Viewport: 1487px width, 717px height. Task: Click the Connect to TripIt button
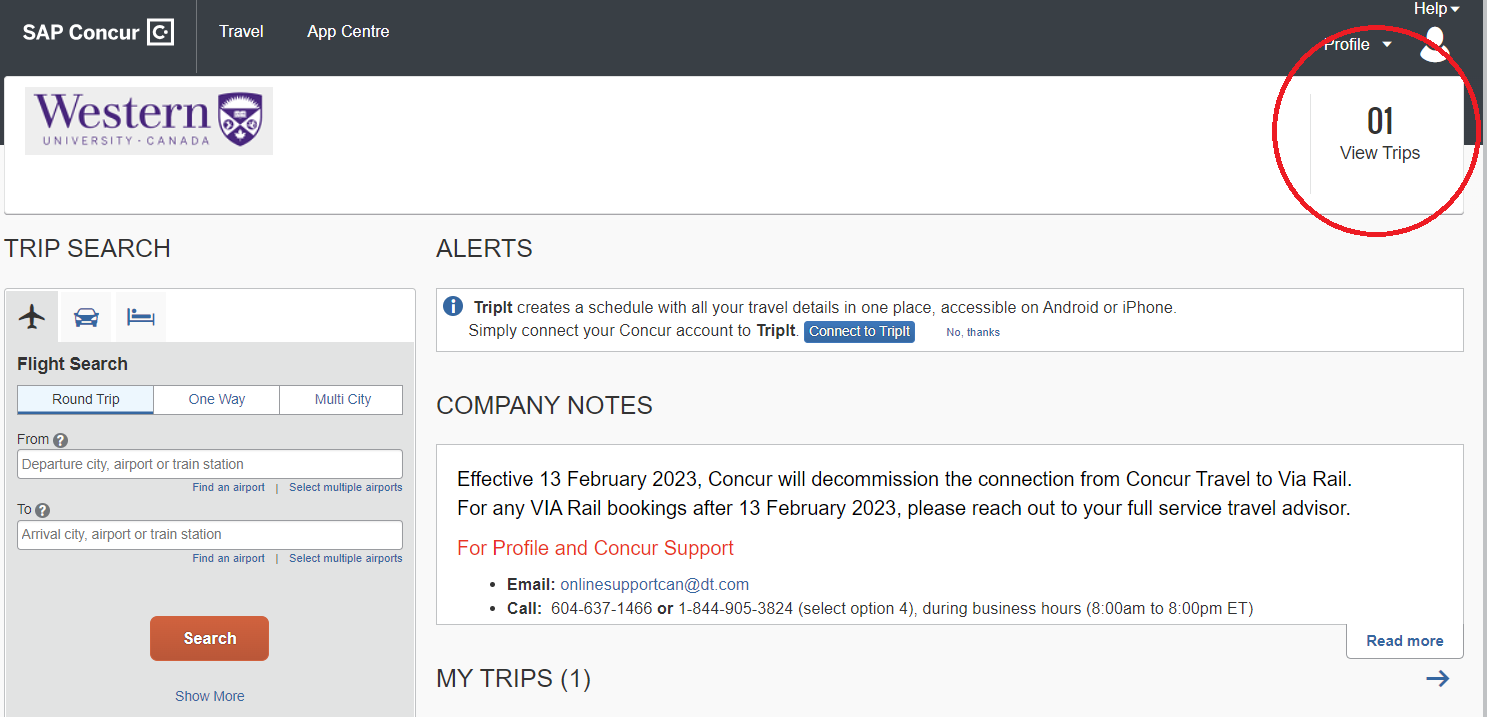(859, 332)
